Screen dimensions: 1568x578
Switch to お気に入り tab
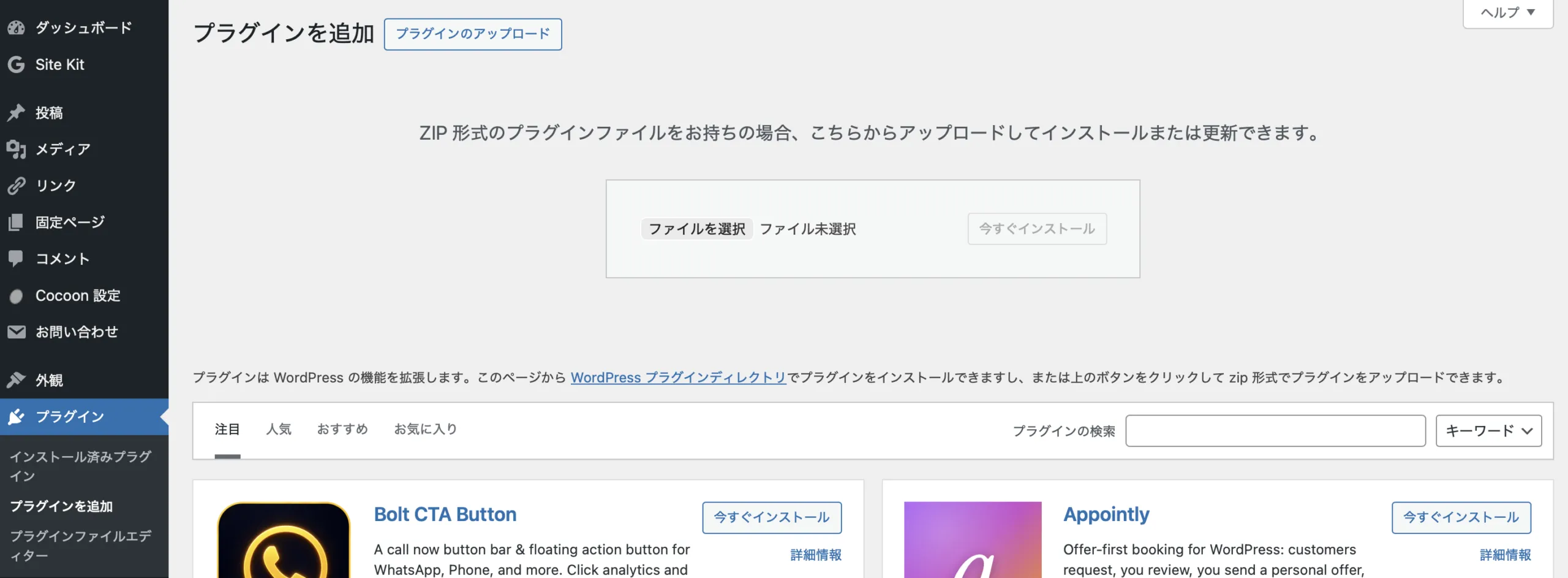coord(426,430)
